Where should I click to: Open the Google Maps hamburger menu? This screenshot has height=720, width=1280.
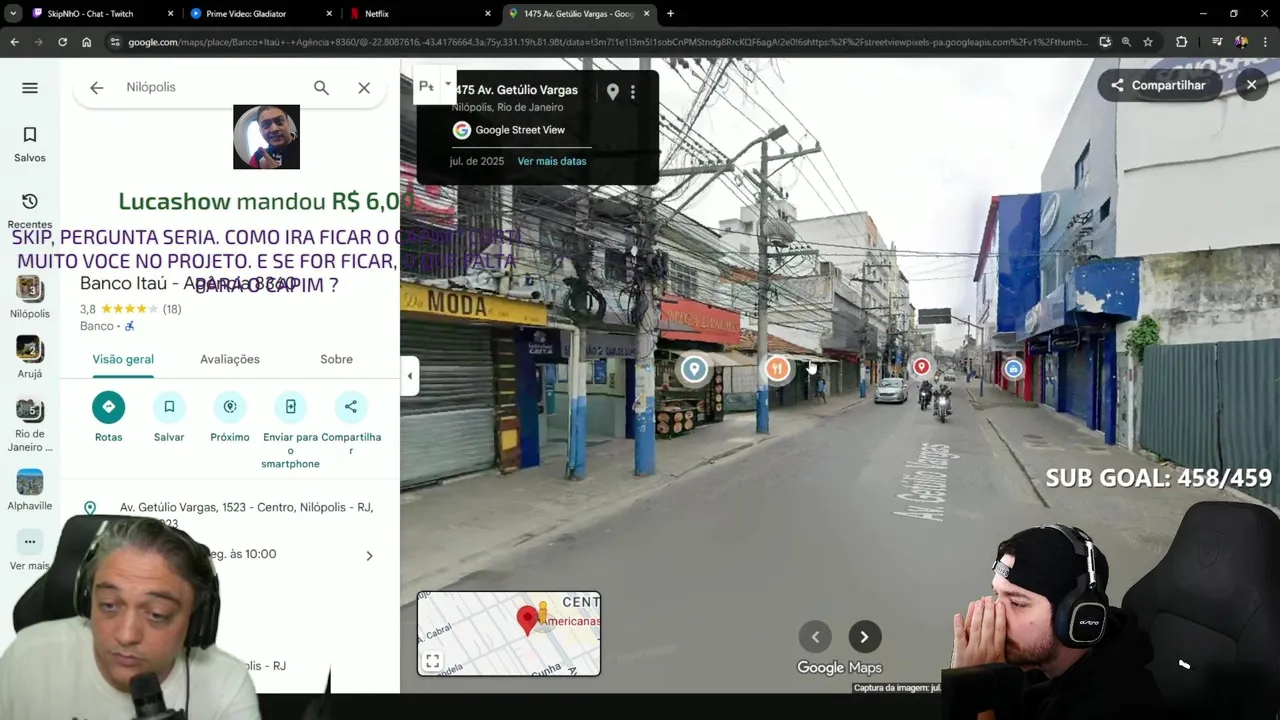[30, 88]
